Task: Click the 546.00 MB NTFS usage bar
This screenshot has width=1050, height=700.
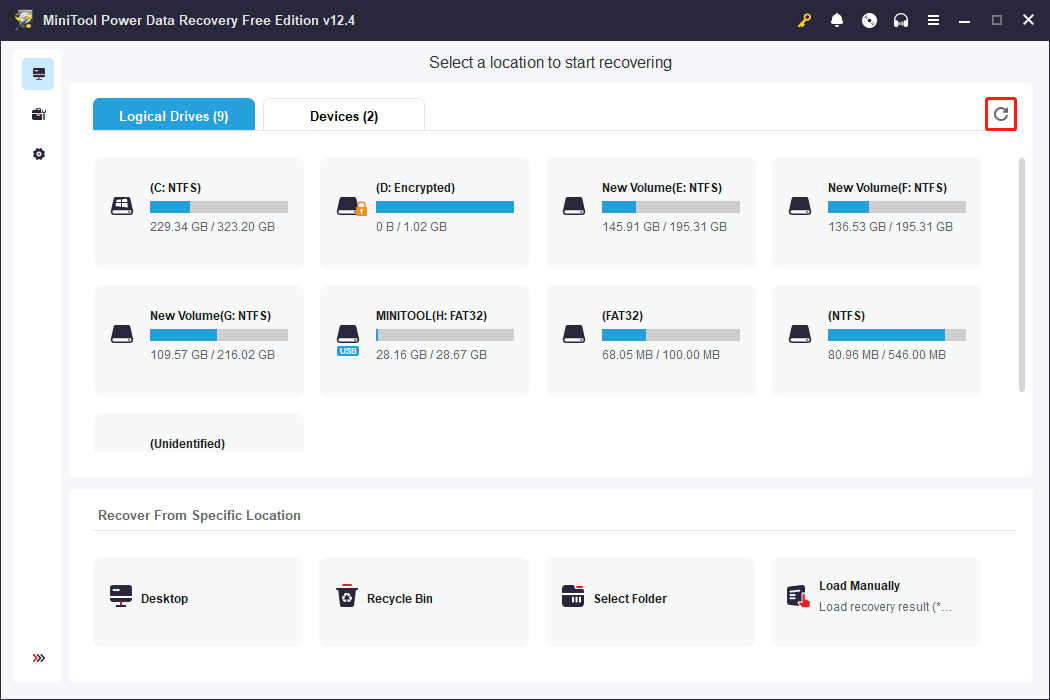Action: click(x=897, y=335)
